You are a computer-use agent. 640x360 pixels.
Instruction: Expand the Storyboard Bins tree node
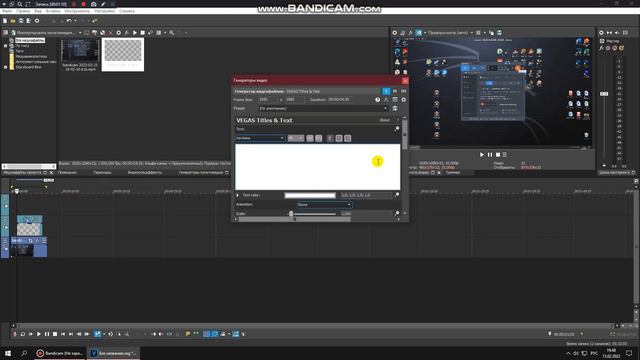(x=6, y=67)
